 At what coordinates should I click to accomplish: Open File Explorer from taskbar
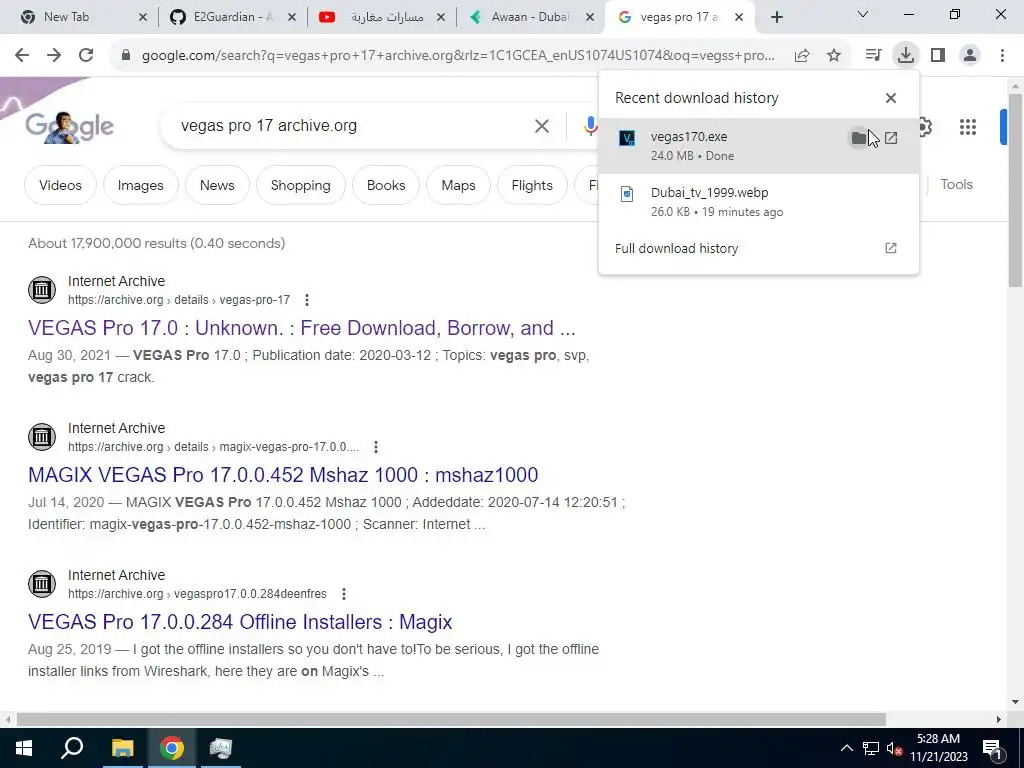[x=122, y=748]
